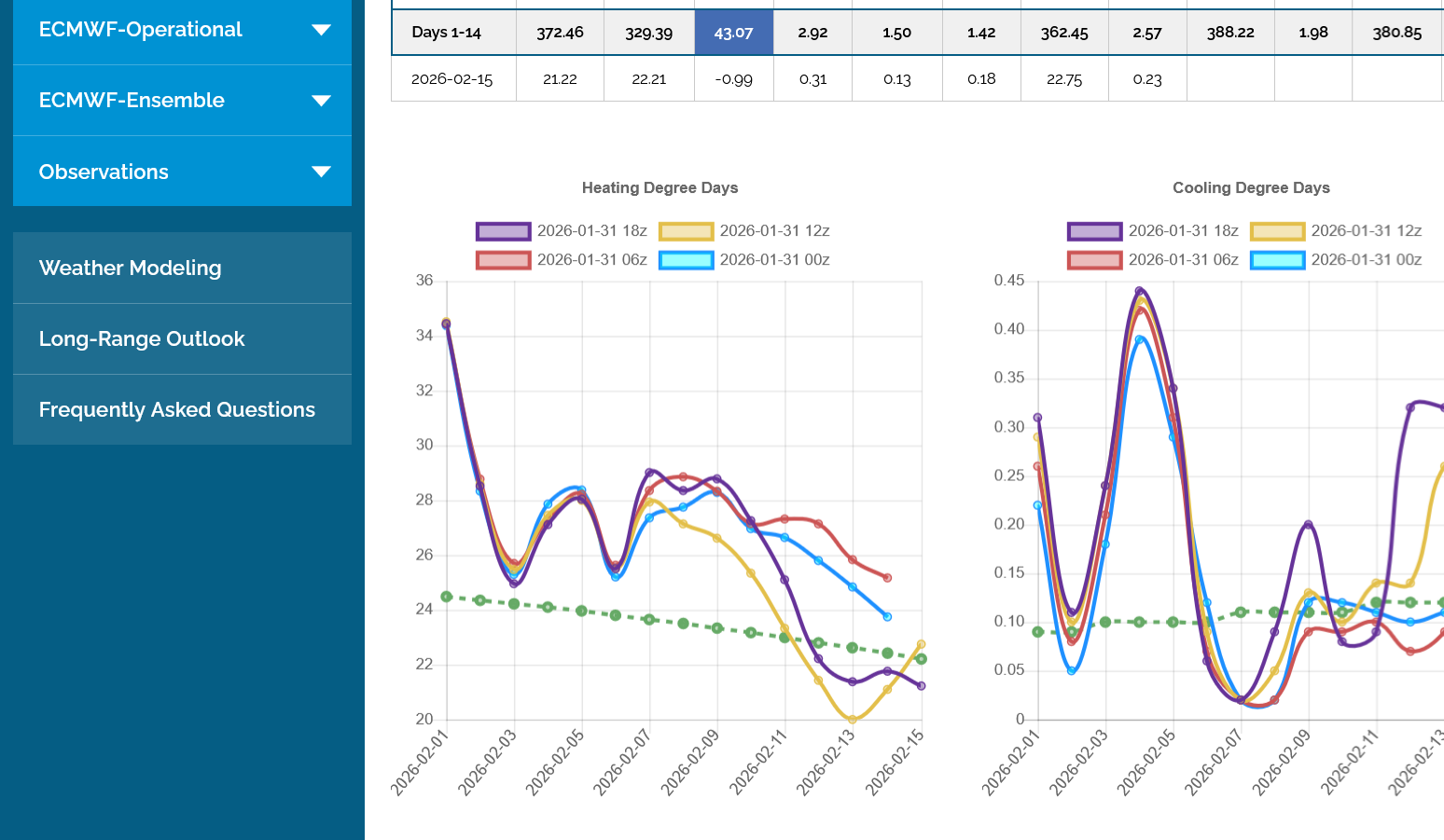Toggle the purple 18z swatch in Heating chart legend
The height and width of the screenshot is (840, 1444).
[x=503, y=231]
